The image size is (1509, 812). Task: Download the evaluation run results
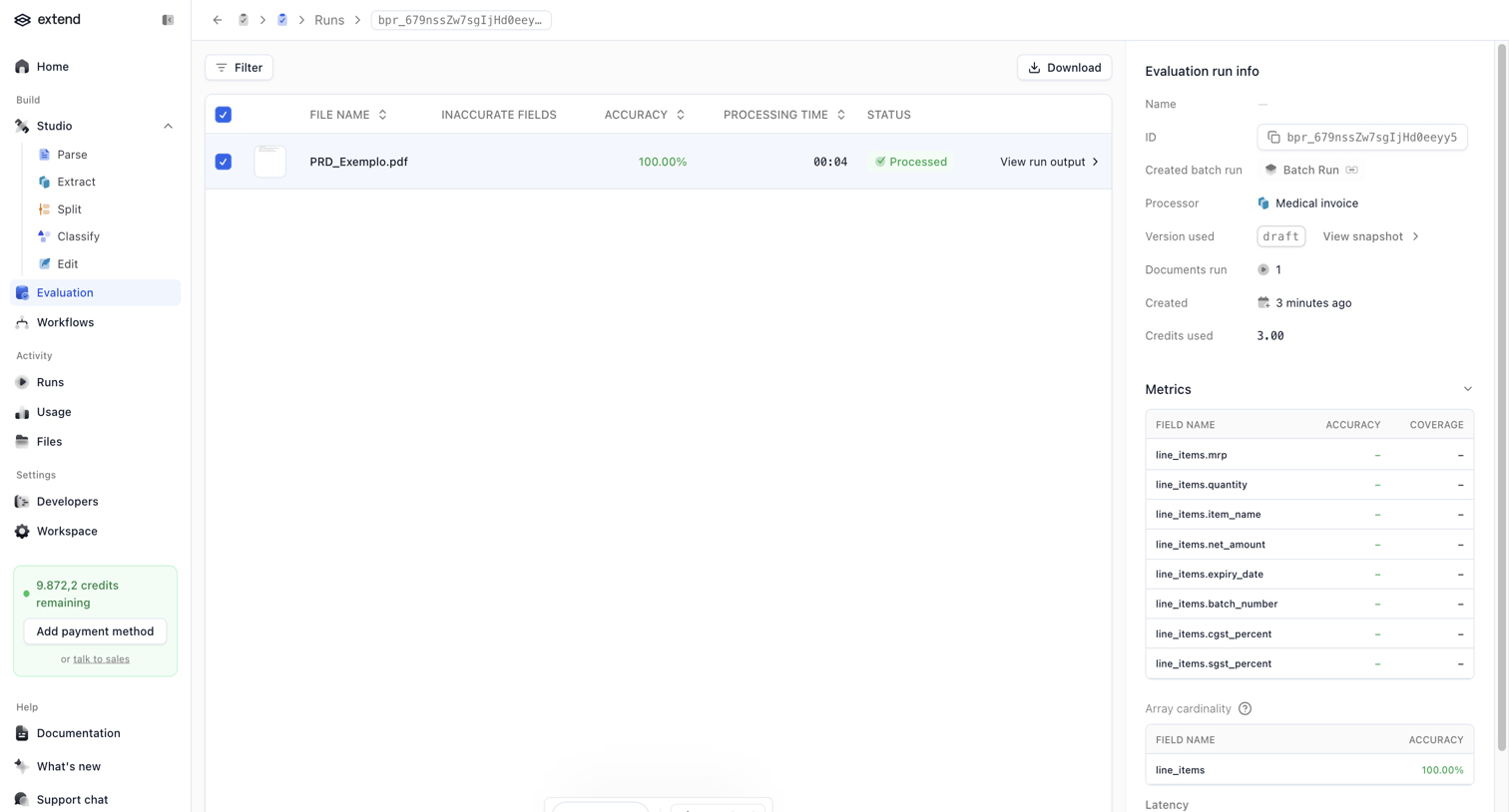[x=1065, y=68]
